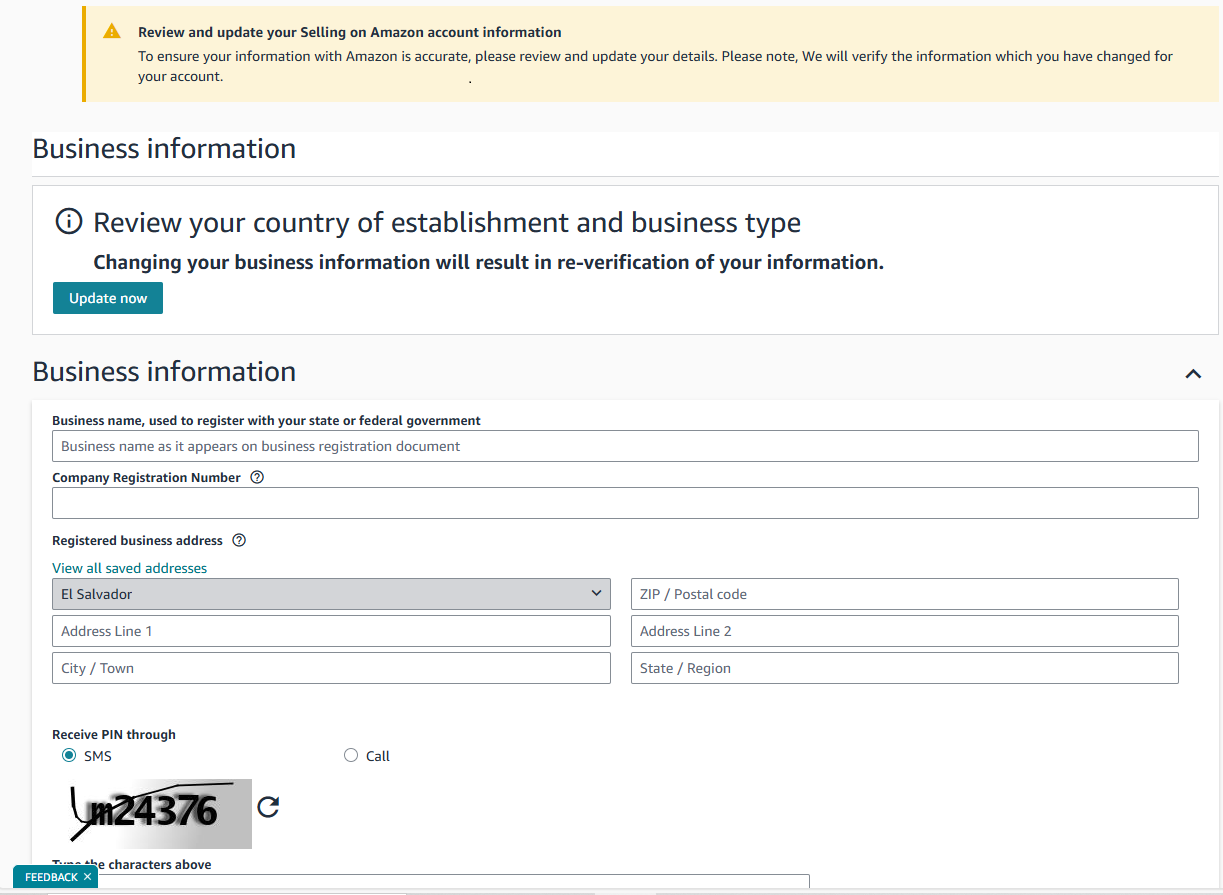This screenshot has width=1223, height=895.
Task: Select Call to receive the PIN
Action: (350, 756)
